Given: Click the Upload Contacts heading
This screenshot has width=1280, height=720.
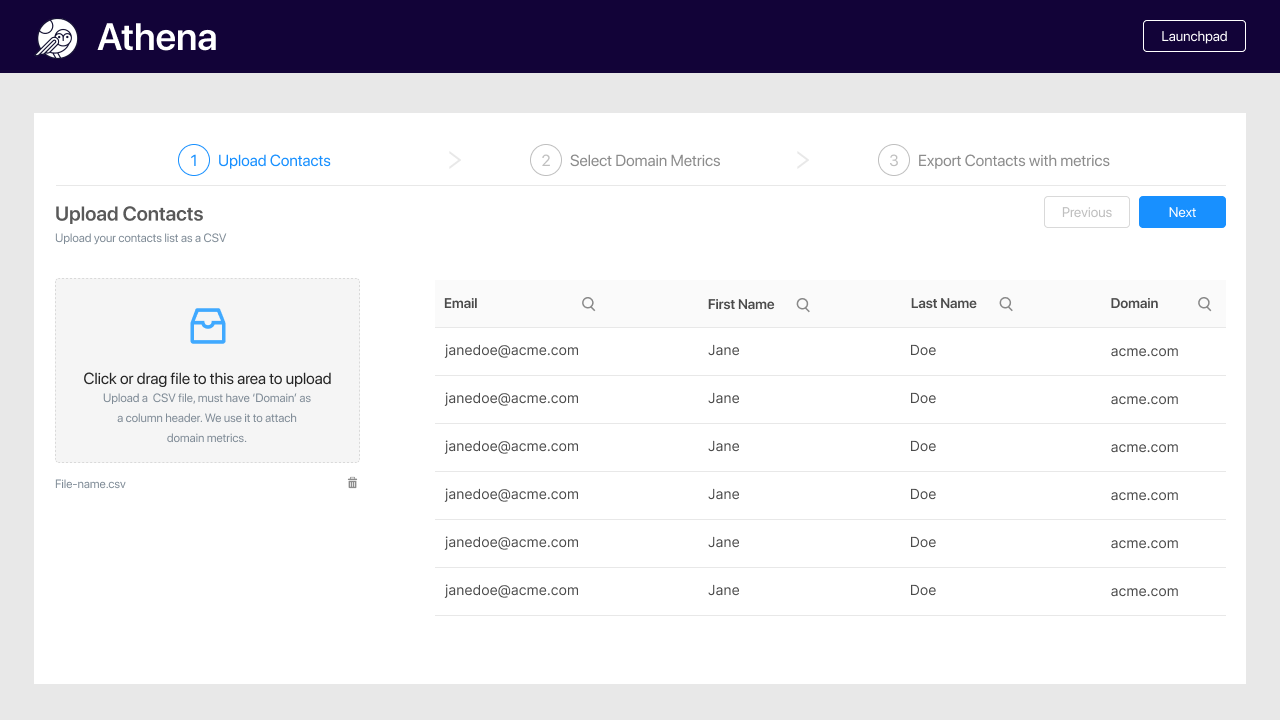Looking at the screenshot, I should 129,214.
